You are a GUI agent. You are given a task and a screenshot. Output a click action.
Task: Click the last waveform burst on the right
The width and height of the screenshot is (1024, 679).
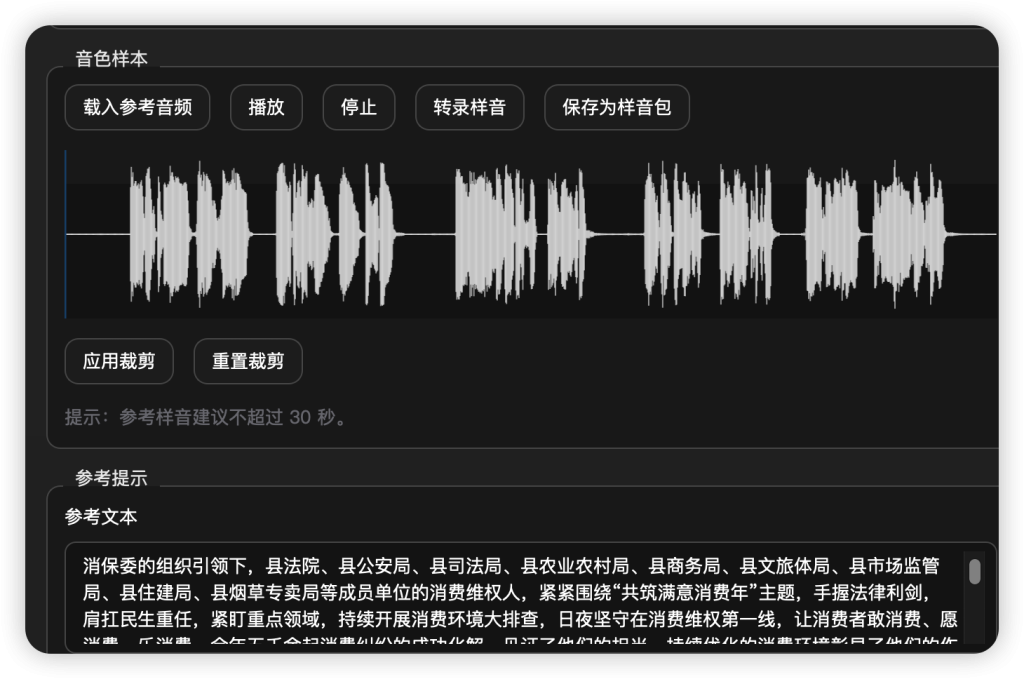[x=908, y=234]
